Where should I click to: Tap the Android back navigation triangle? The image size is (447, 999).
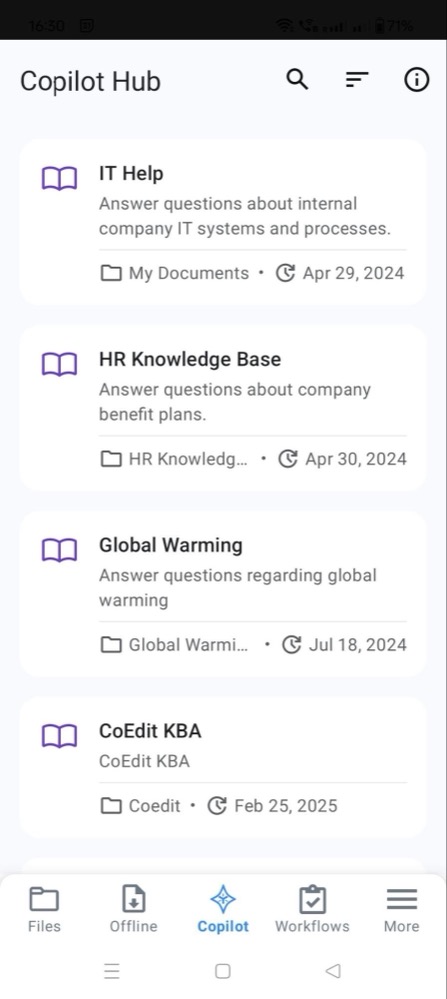tap(333, 971)
